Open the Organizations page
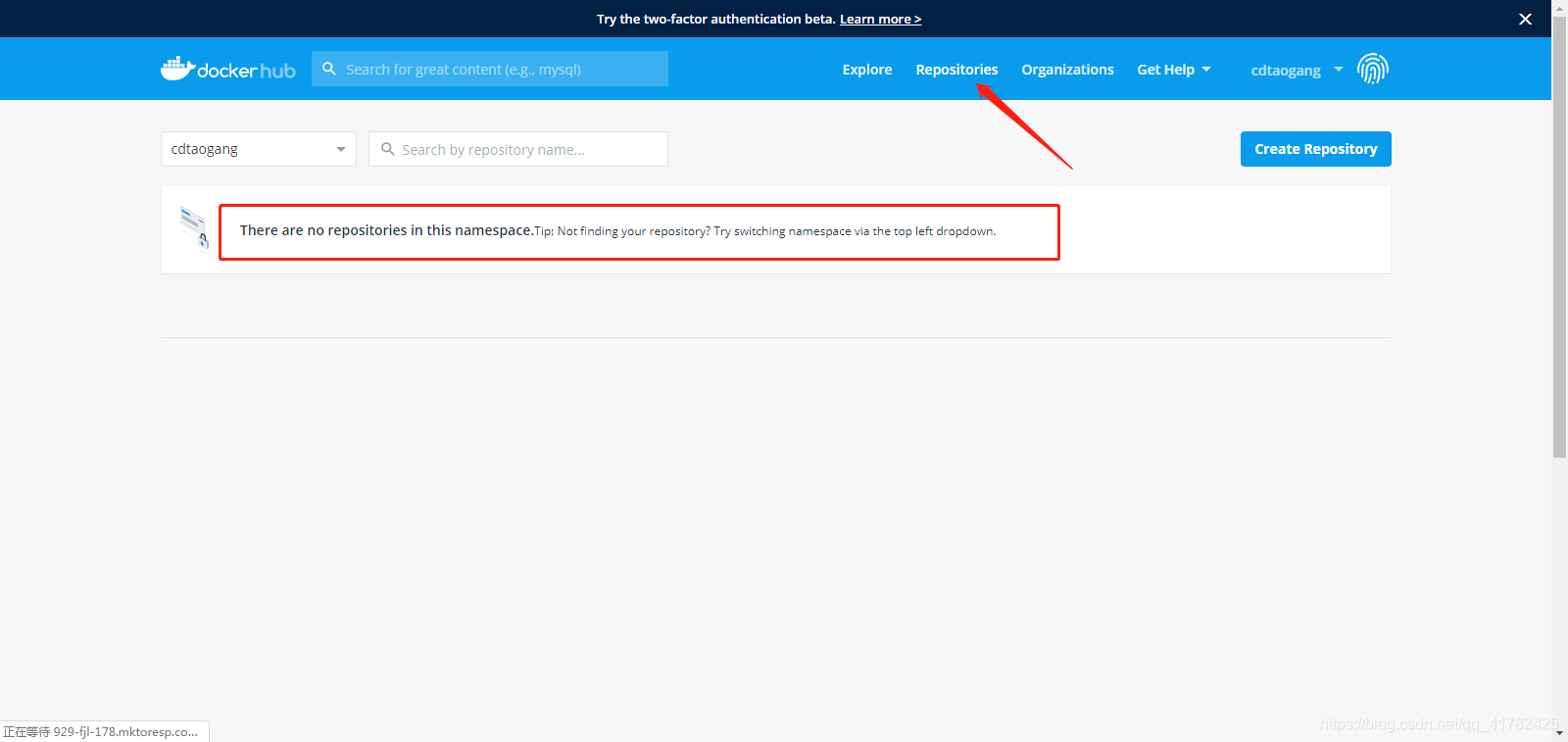Screen dimensions: 1568x742 [x=1067, y=70]
